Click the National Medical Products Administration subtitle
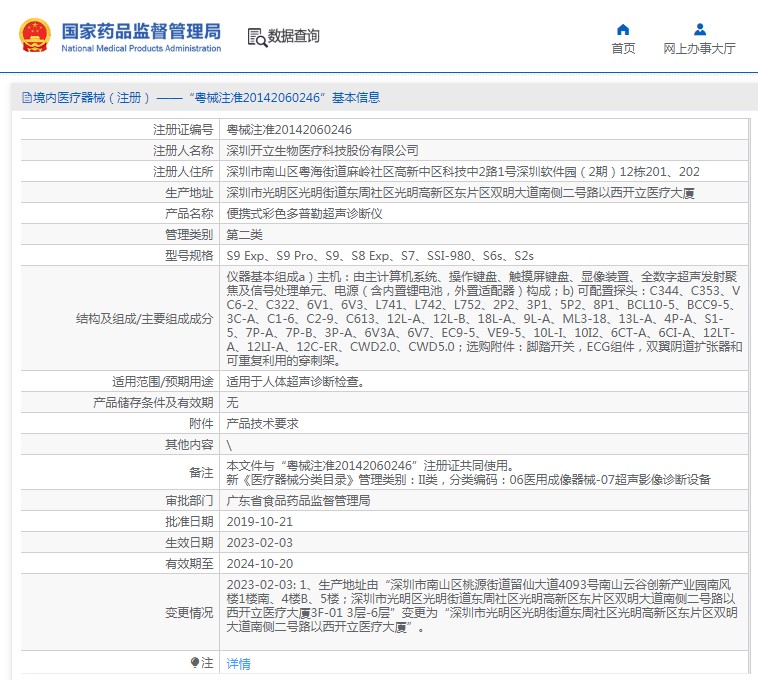This screenshot has height=680, width=758. [x=141, y=48]
